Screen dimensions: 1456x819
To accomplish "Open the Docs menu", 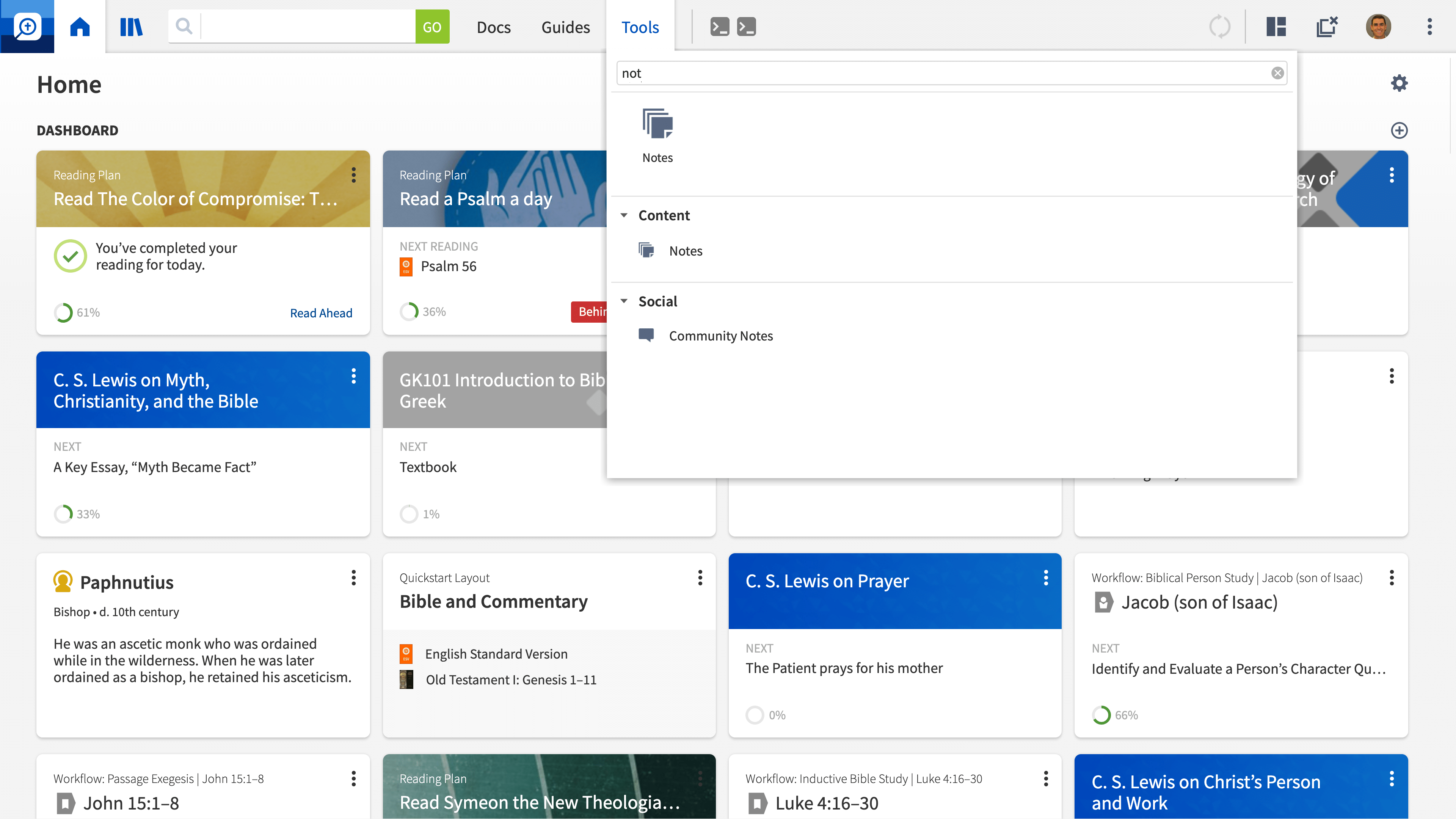I will click(x=493, y=27).
